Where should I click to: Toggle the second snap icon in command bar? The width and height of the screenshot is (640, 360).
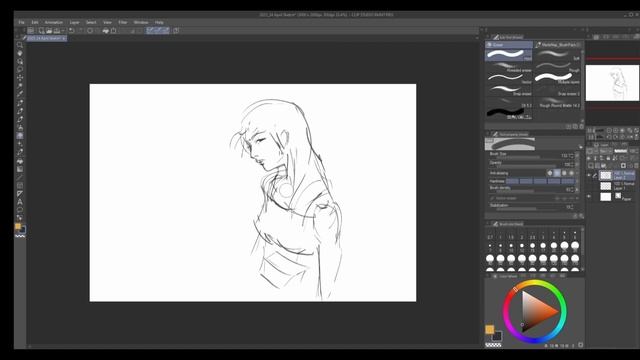click(158, 31)
